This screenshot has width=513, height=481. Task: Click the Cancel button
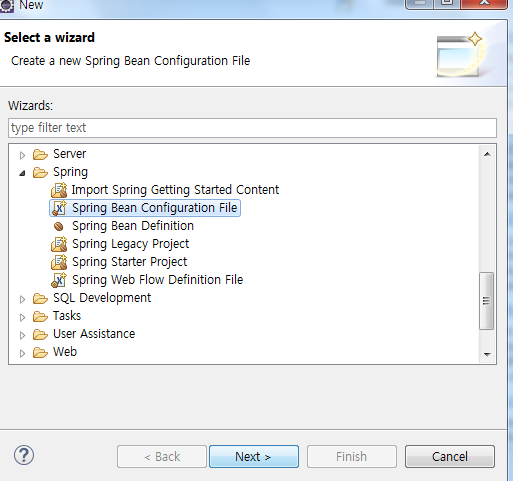[450, 456]
